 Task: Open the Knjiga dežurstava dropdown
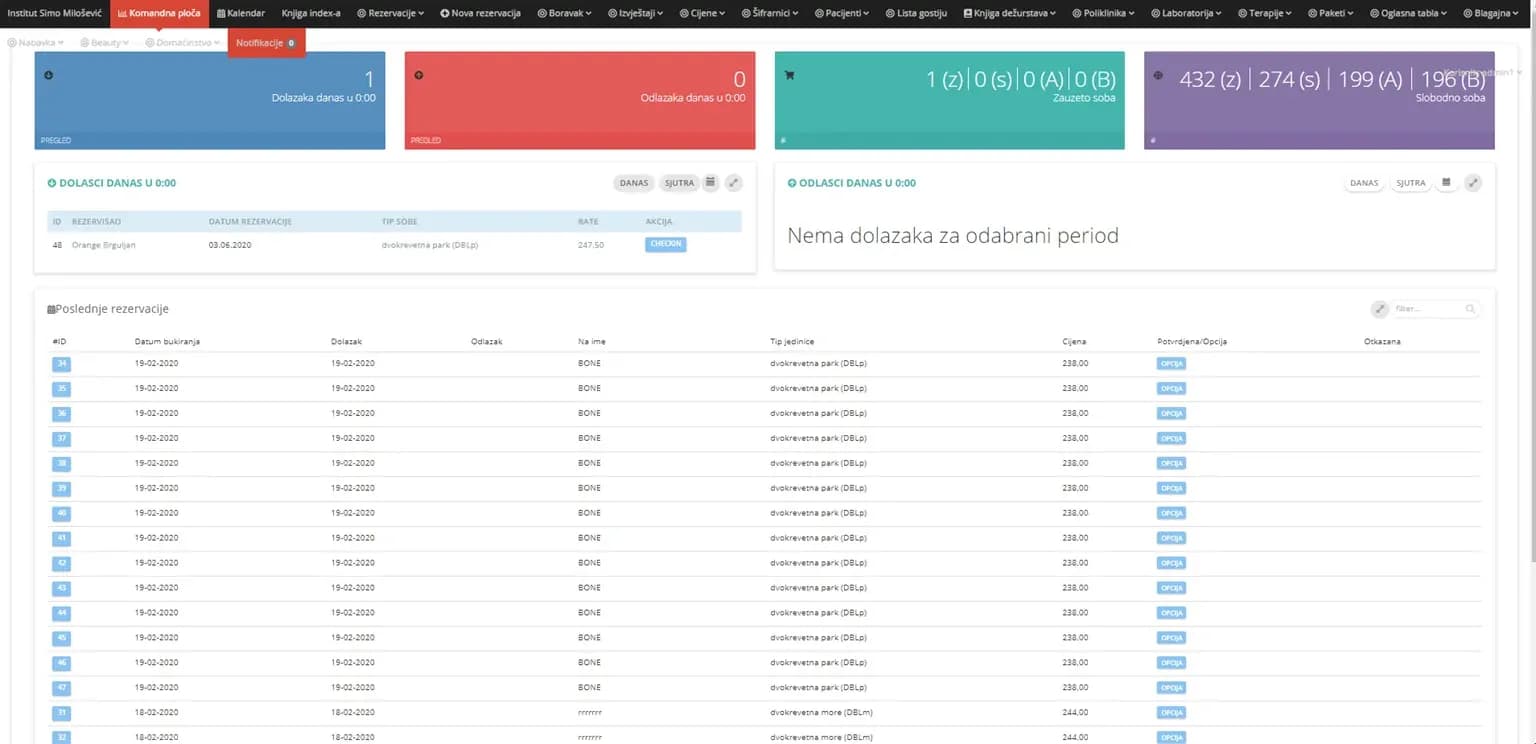1008,13
